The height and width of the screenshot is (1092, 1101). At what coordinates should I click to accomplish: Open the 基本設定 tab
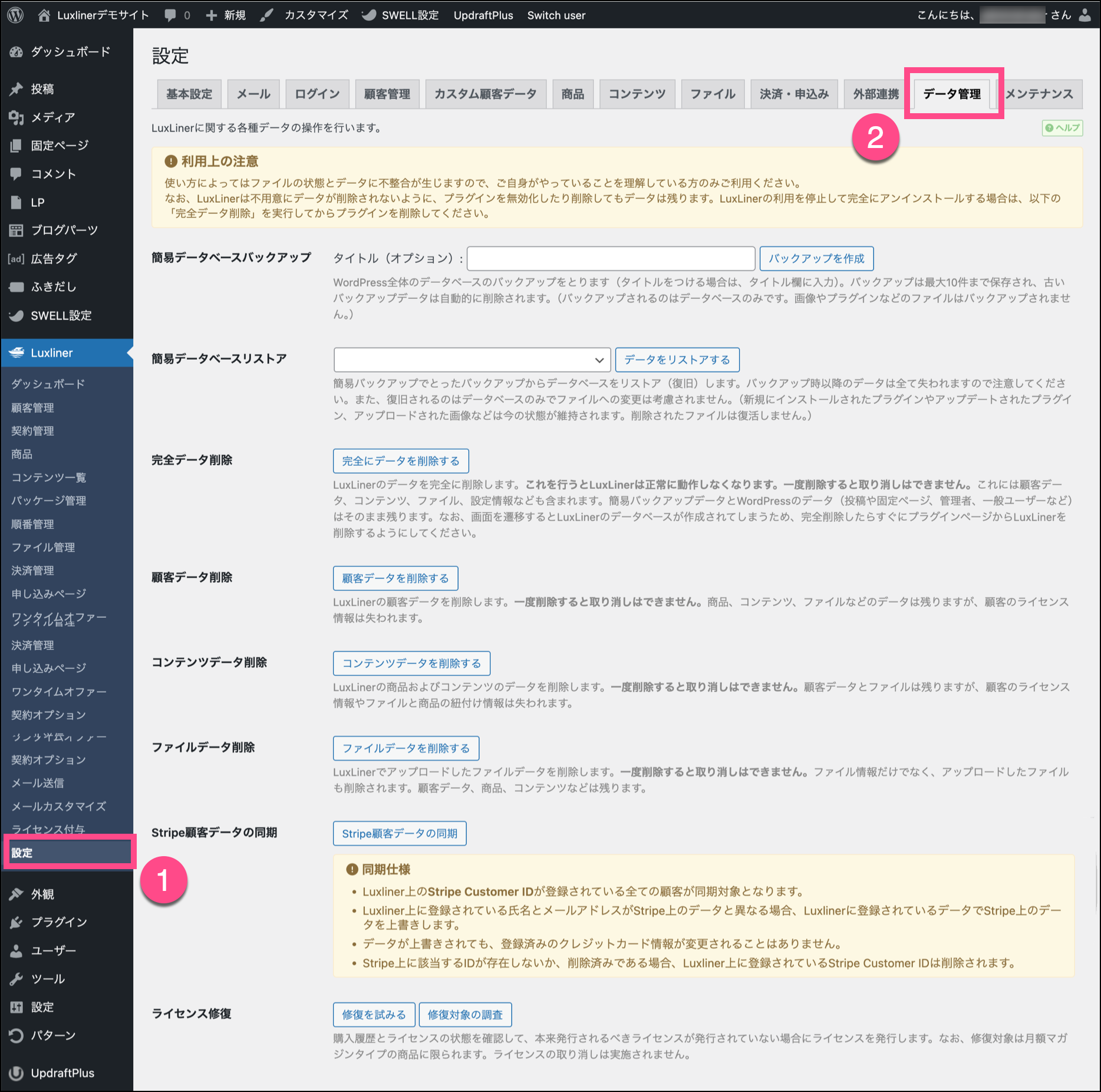(x=189, y=94)
